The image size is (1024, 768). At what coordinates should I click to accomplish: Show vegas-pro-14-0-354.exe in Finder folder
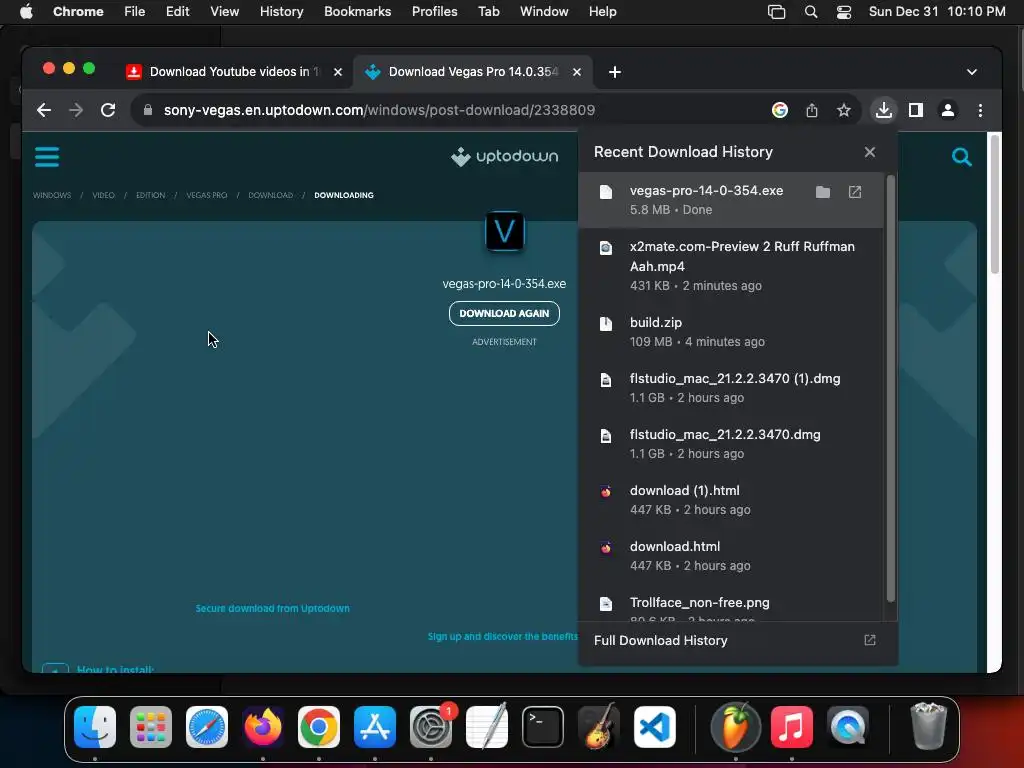point(823,192)
